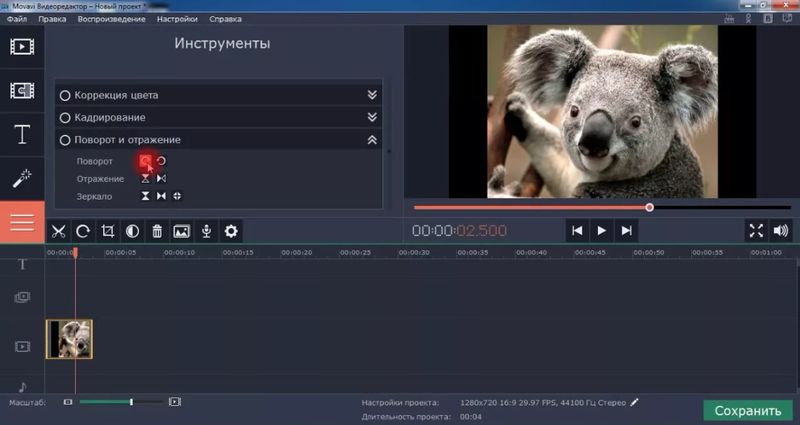Open the Titles tab with T icon
Screen dimensions: 800x425
pyautogui.click(x=22, y=135)
